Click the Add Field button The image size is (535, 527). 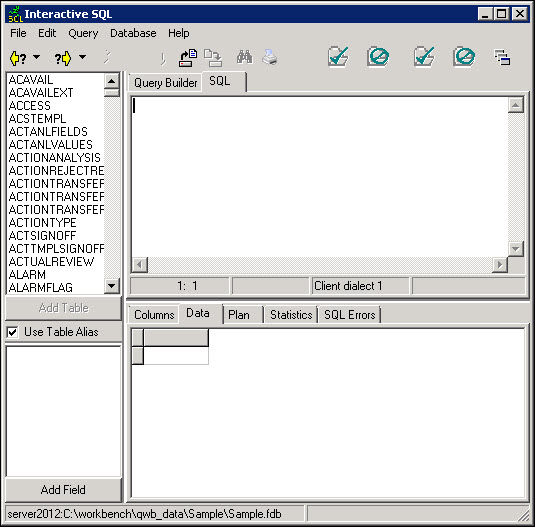coord(63,490)
